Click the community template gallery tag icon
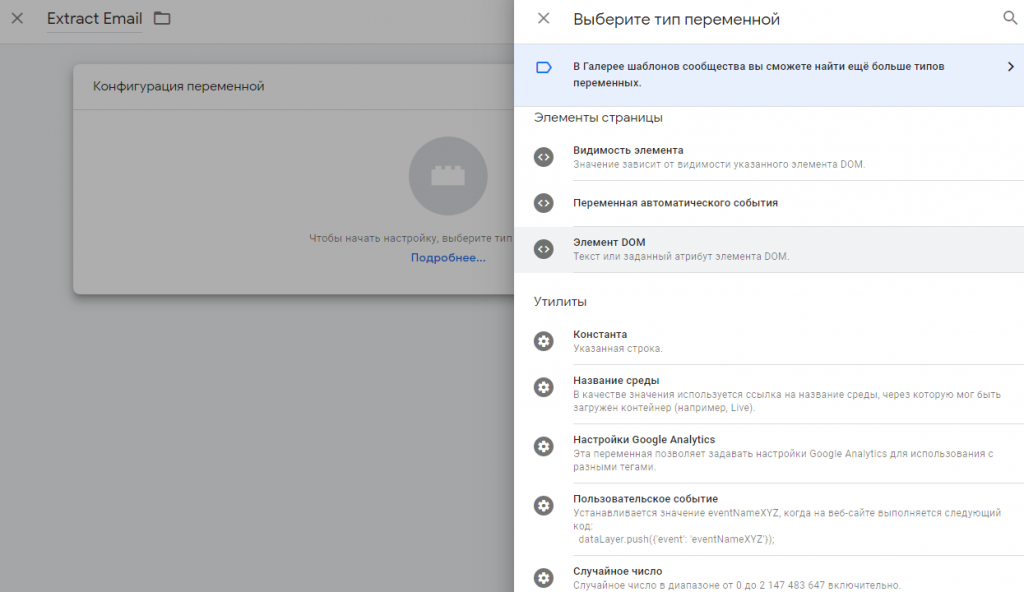This screenshot has width=1024, height=592. pyautogui.click(x=543, y=67)
